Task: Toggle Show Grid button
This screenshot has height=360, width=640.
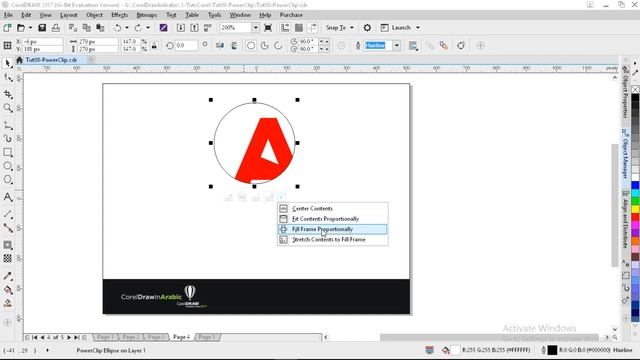Action: 299,28
